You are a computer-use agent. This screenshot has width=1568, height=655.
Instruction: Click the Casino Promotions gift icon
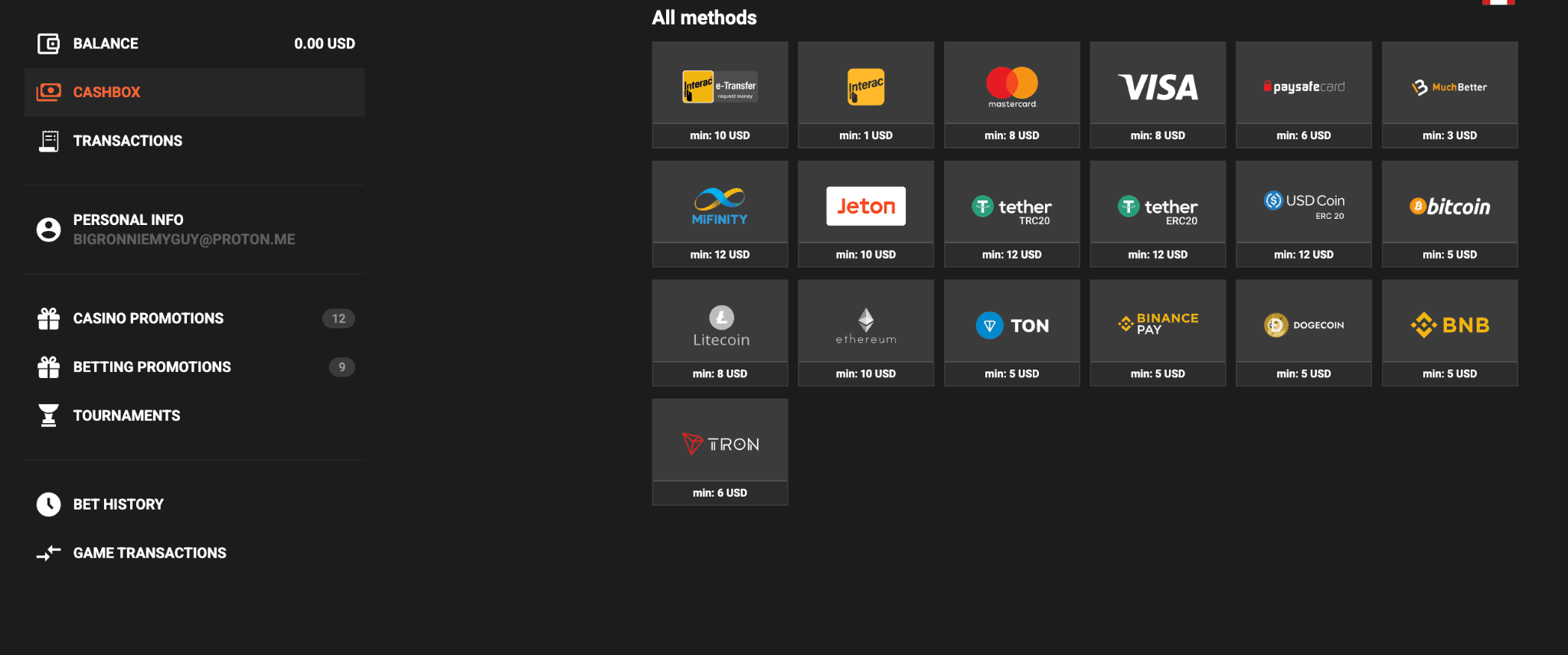(x=48, y=318)
